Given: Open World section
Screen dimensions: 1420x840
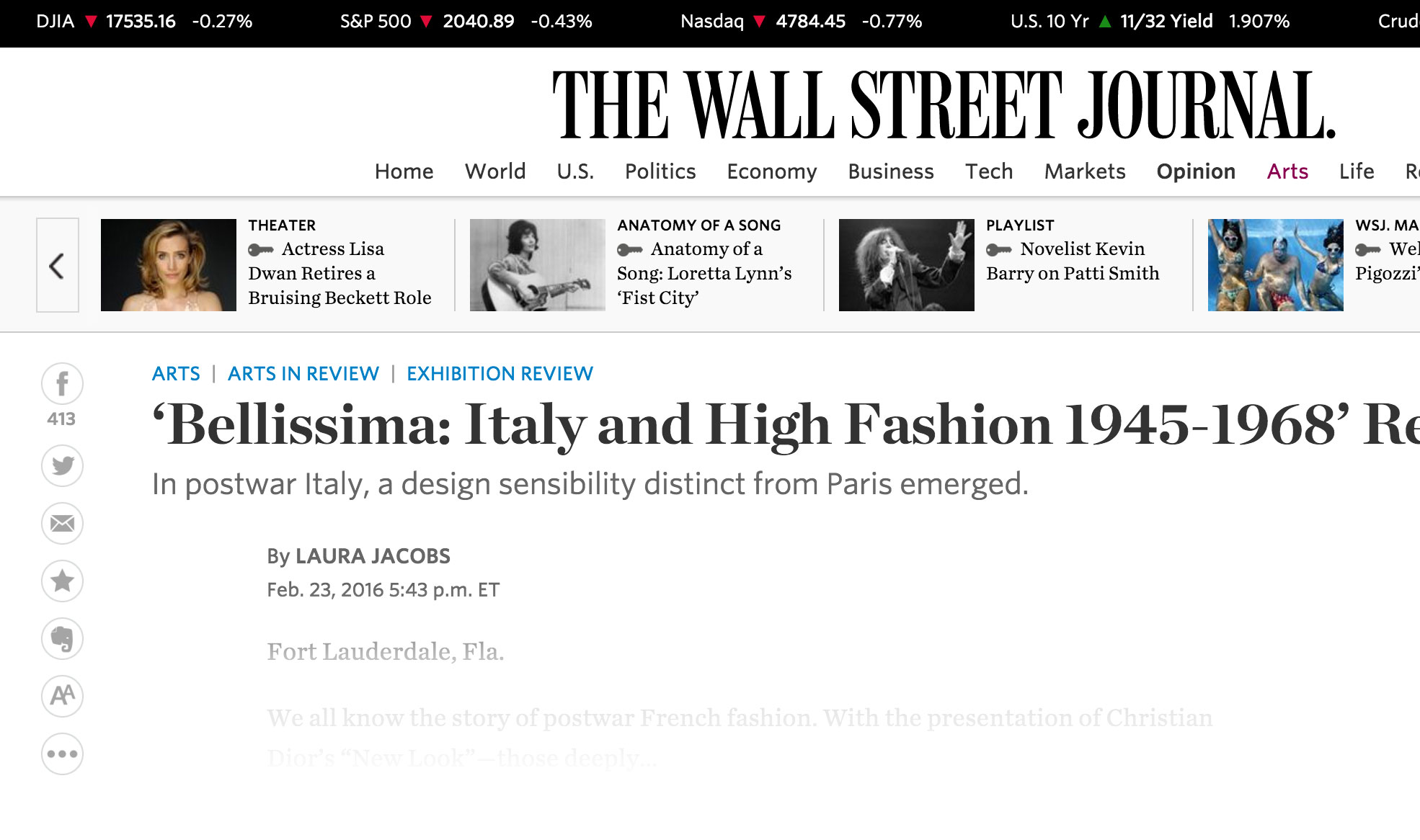Looking at the screenshot, I should click(x=495, y=171).
